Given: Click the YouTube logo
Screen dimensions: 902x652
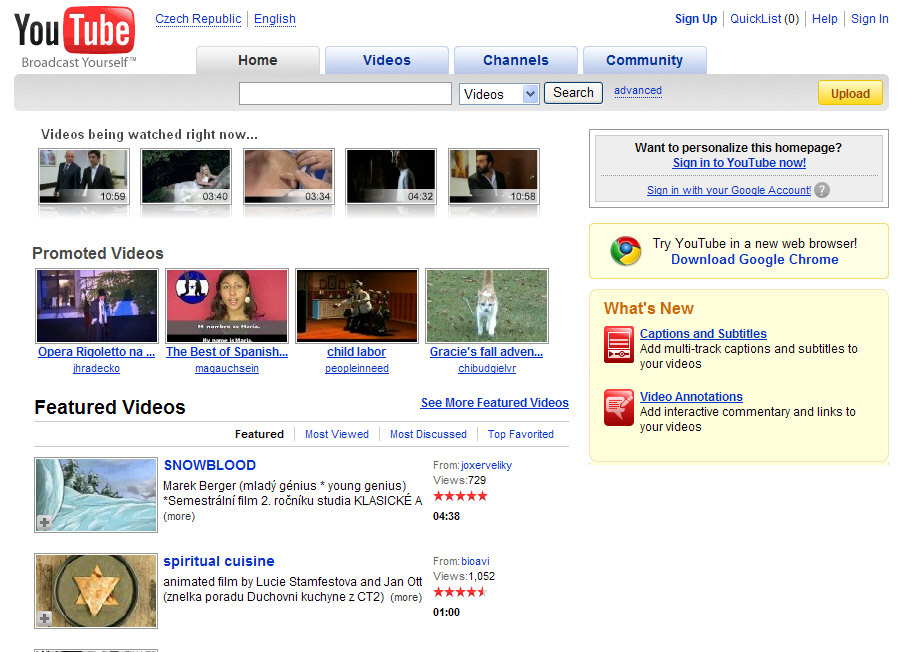Looking at the screenshot, I should click(x=75, y=37).
